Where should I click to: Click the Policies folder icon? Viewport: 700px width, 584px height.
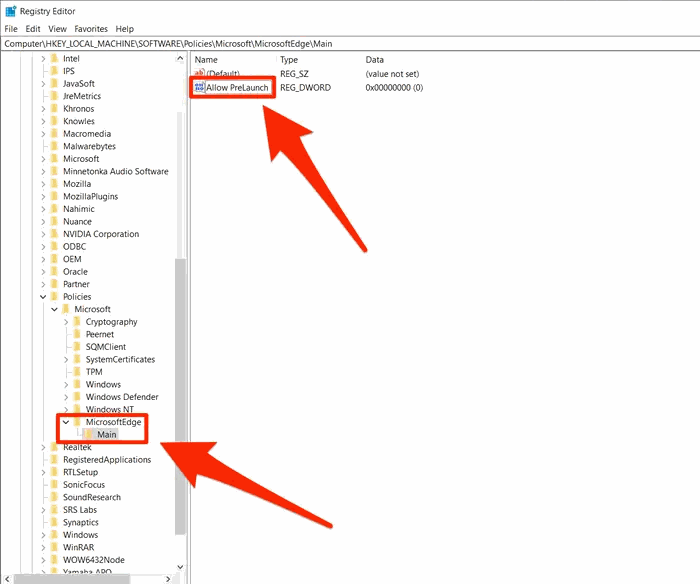(55, 296)
